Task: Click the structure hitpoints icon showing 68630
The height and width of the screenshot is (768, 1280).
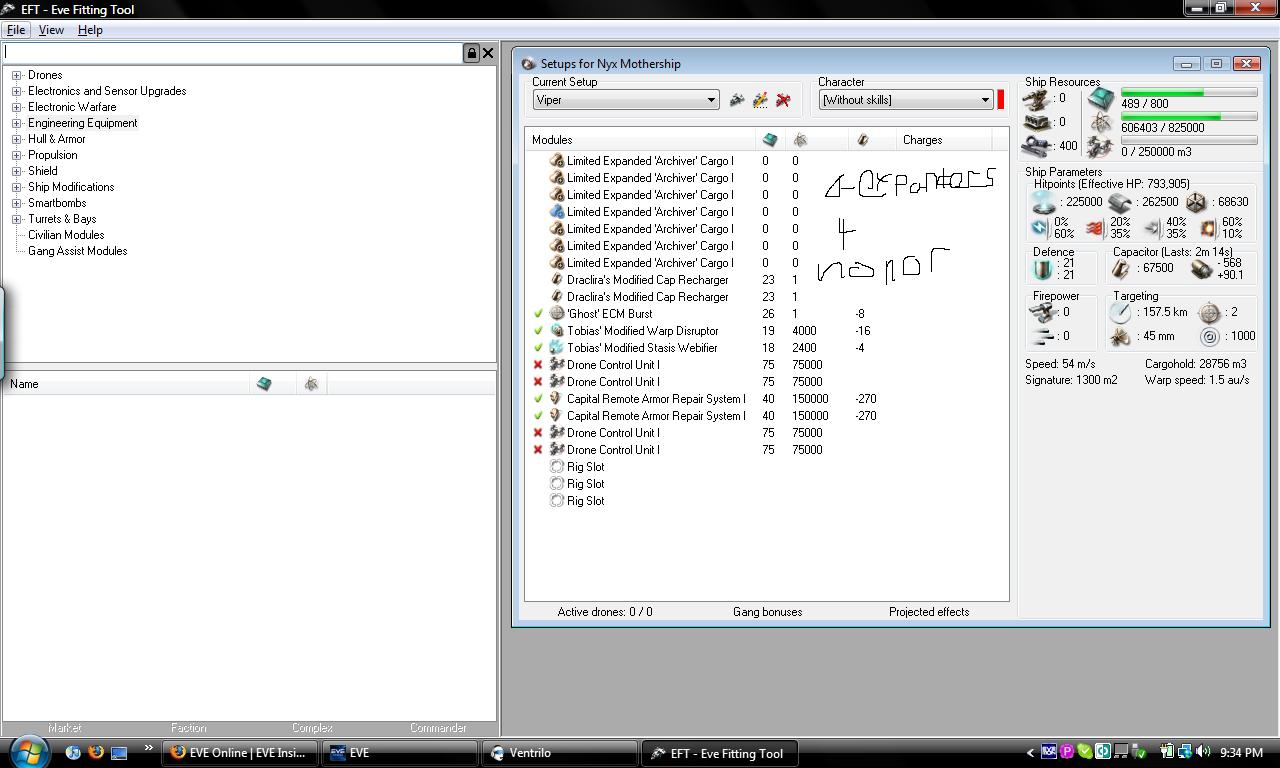Action: [1196, 202]
